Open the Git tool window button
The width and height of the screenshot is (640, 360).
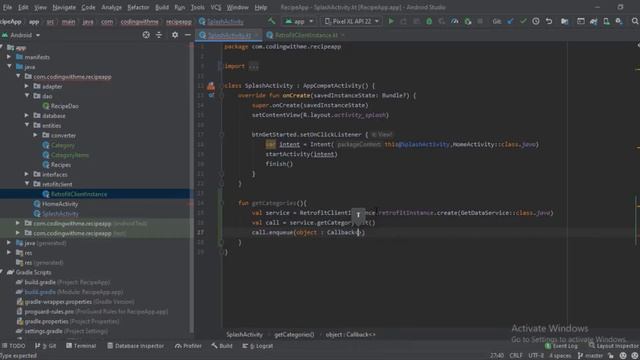click(x=46, y=346)
